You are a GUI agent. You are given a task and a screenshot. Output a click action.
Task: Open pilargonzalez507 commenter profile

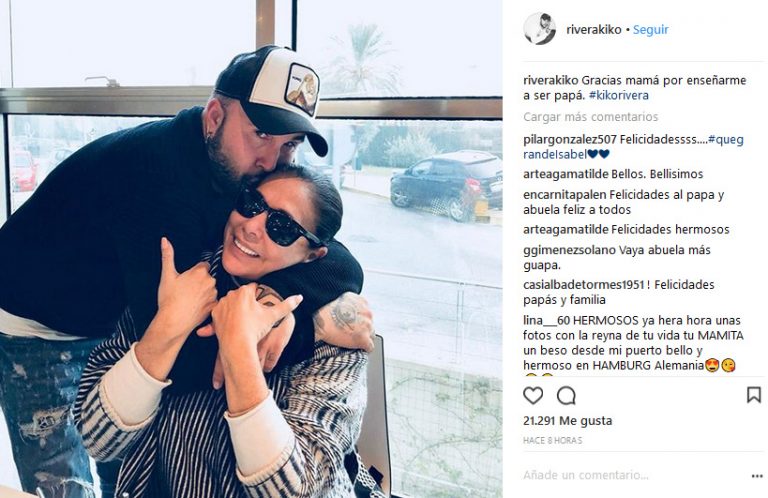[570, 140]
